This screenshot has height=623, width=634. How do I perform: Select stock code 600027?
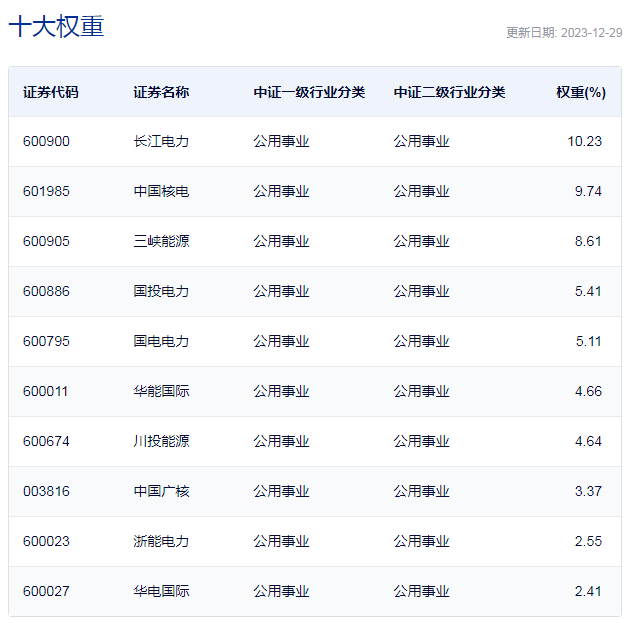pos(46,591)
